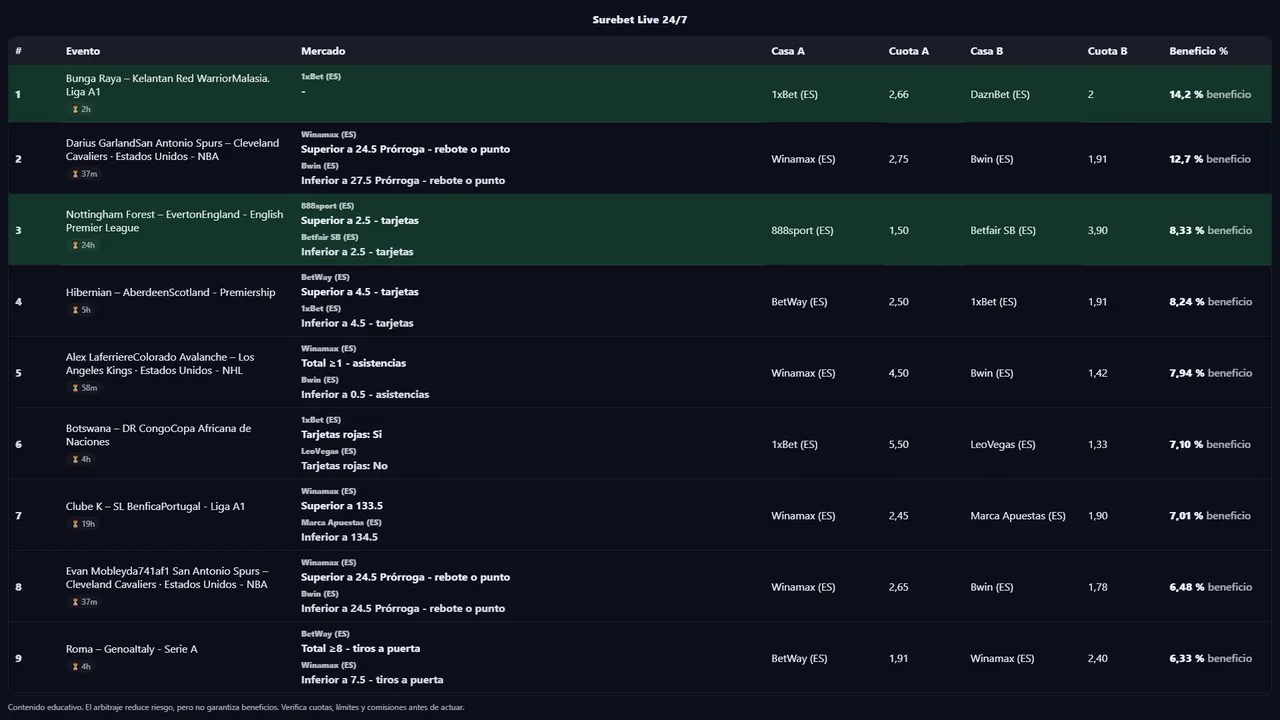This screenshot has width=1280, height=720.
Task: Click the 58m hourglass badge under Alex Laferriere event
Action: [84, 388]
